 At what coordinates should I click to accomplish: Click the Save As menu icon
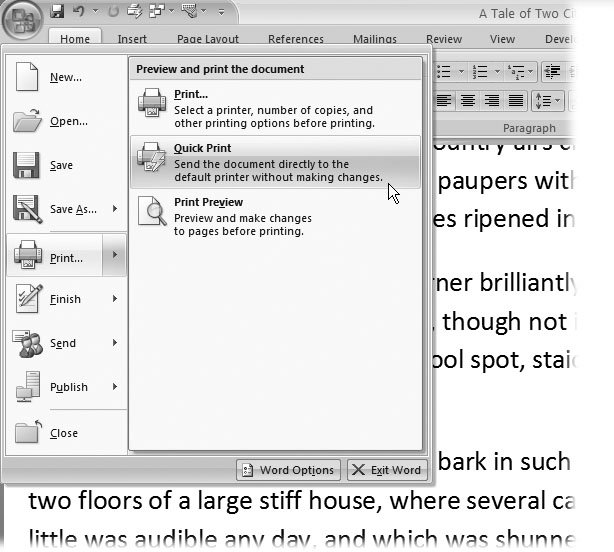tap(27, 209)
